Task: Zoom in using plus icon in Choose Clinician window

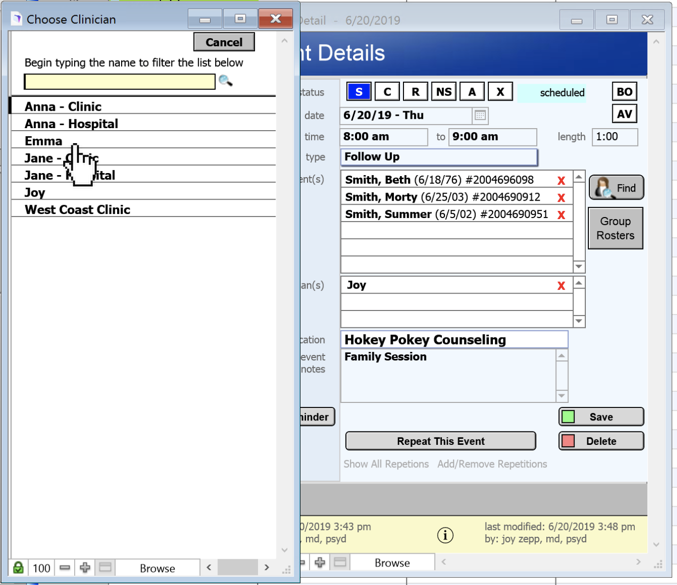Action: point(85,568)
